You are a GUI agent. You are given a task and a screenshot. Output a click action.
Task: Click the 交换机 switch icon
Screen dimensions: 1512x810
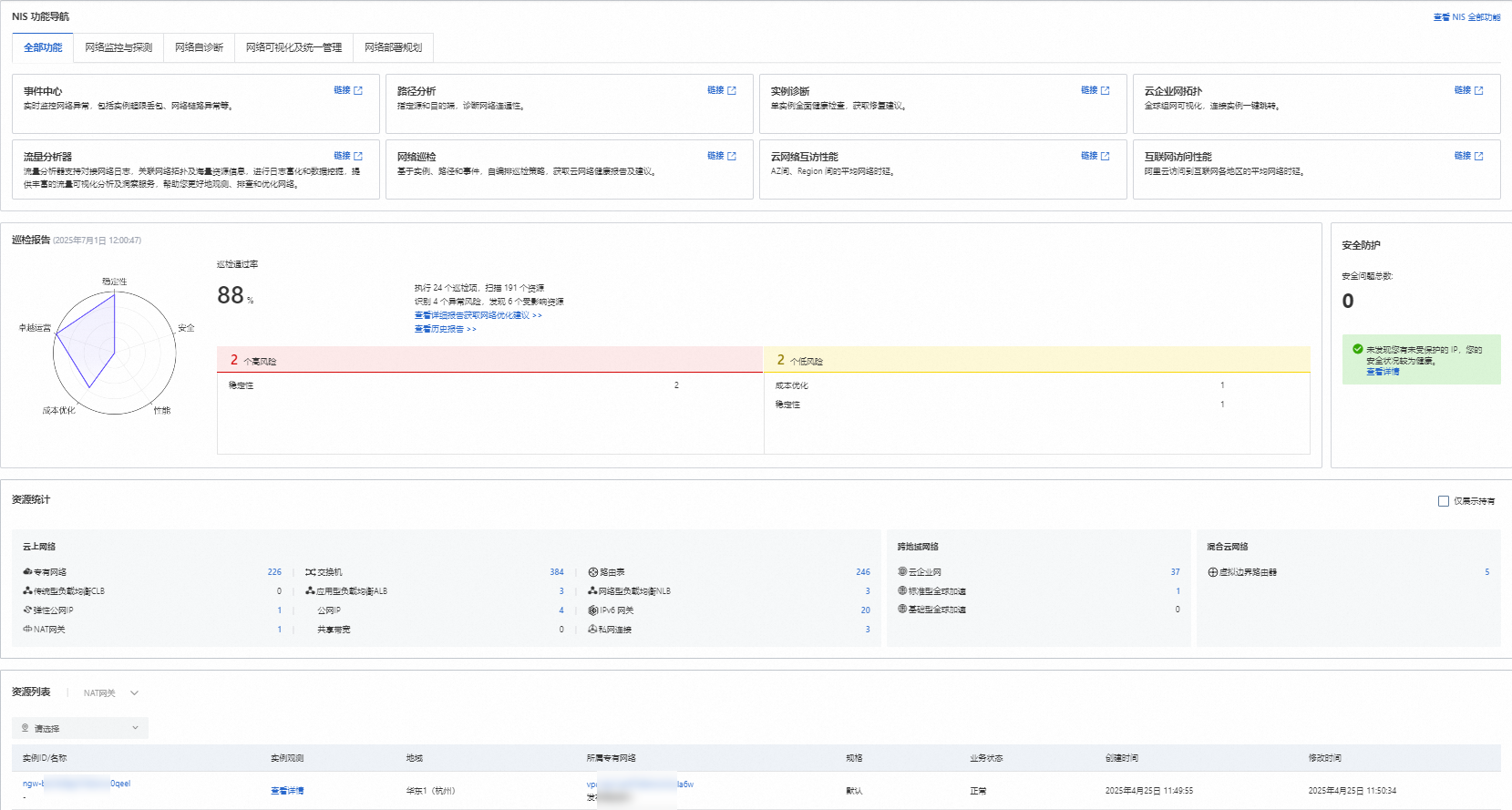coord(311,572)
